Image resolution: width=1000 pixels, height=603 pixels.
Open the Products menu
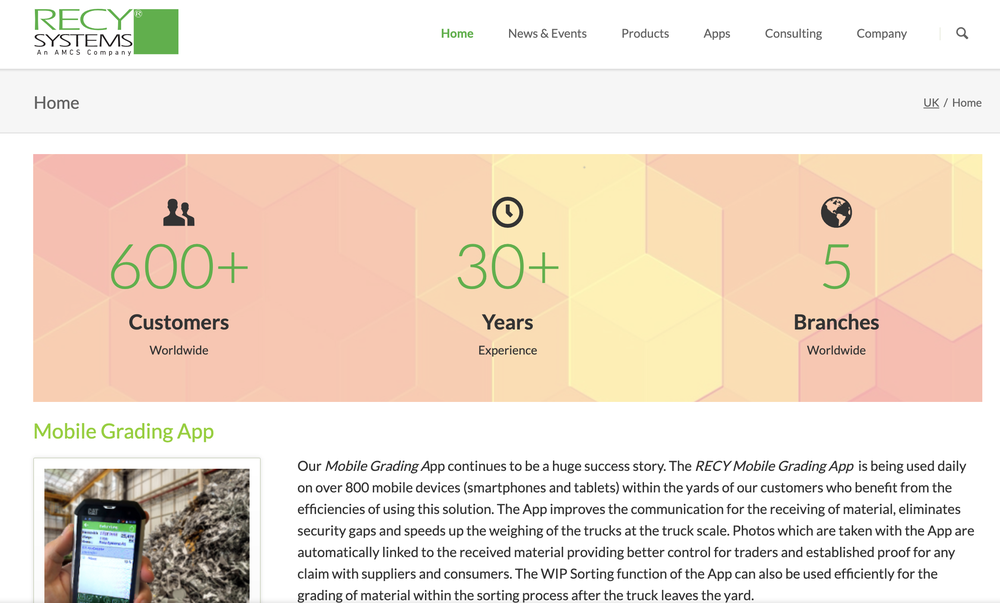point(645,34)
